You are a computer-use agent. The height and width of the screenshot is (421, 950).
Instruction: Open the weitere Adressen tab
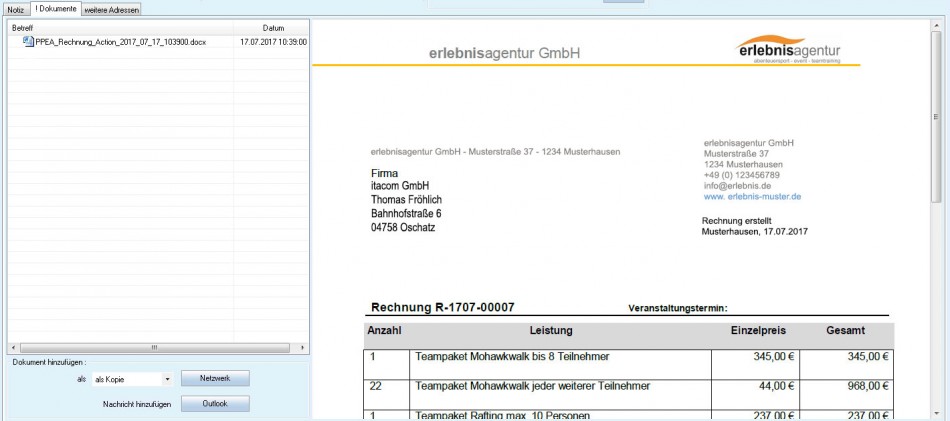(x=111, y=9)
